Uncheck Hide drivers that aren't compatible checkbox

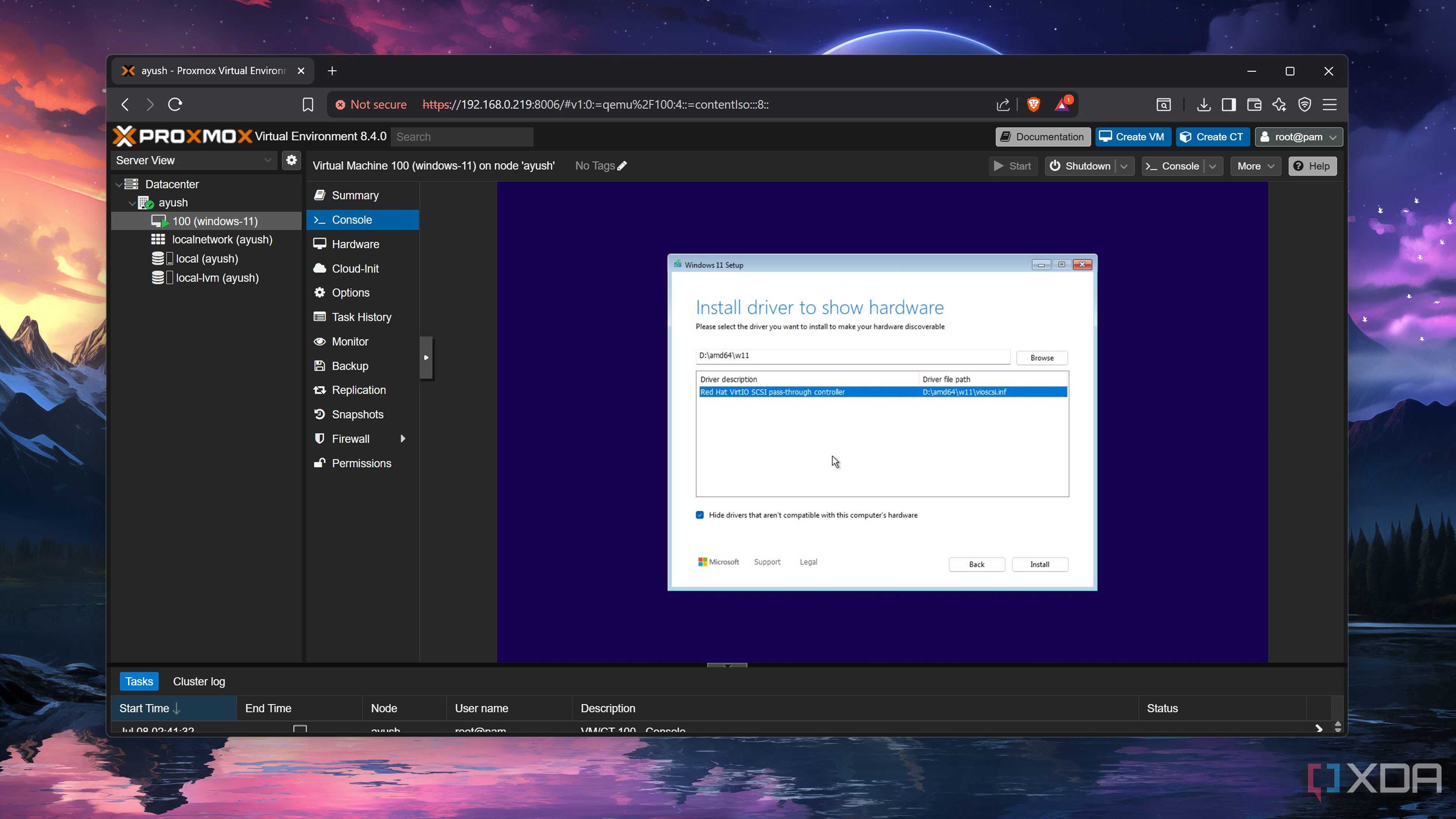coord(700,515)
